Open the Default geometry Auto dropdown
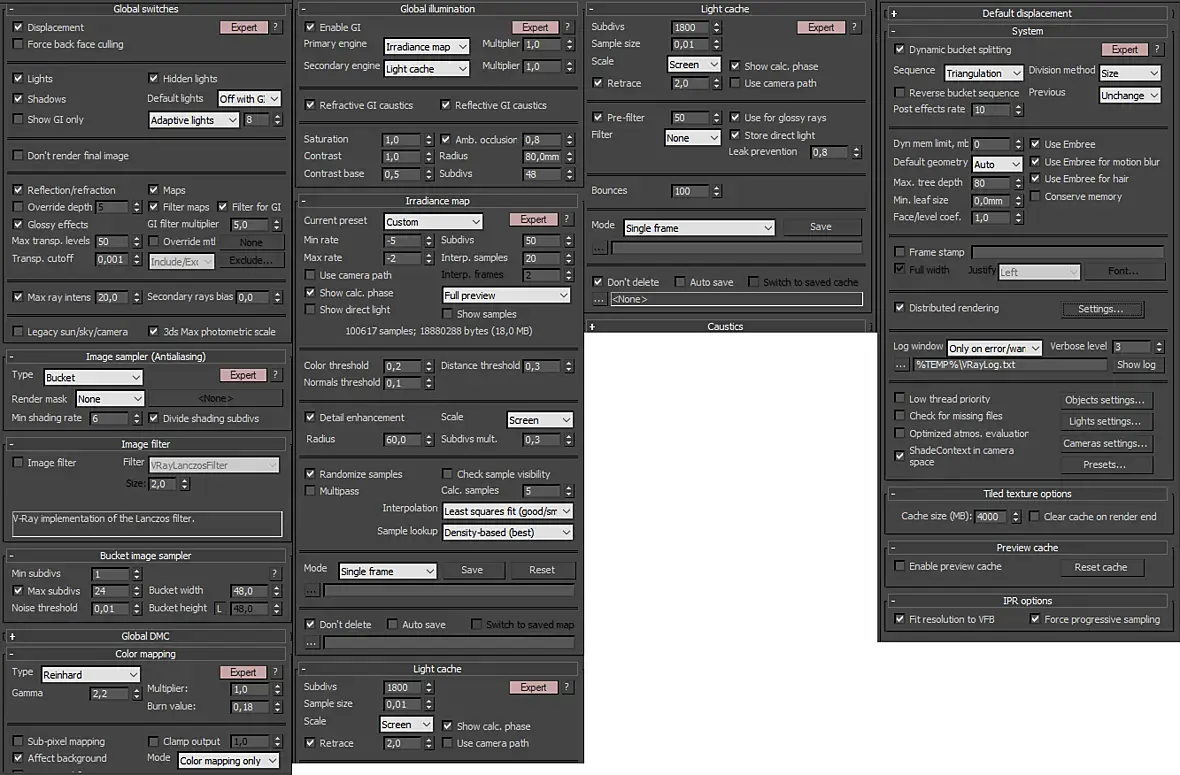Image resolution: width=1180 pixels, height=775 pixels. coord(996,164)
